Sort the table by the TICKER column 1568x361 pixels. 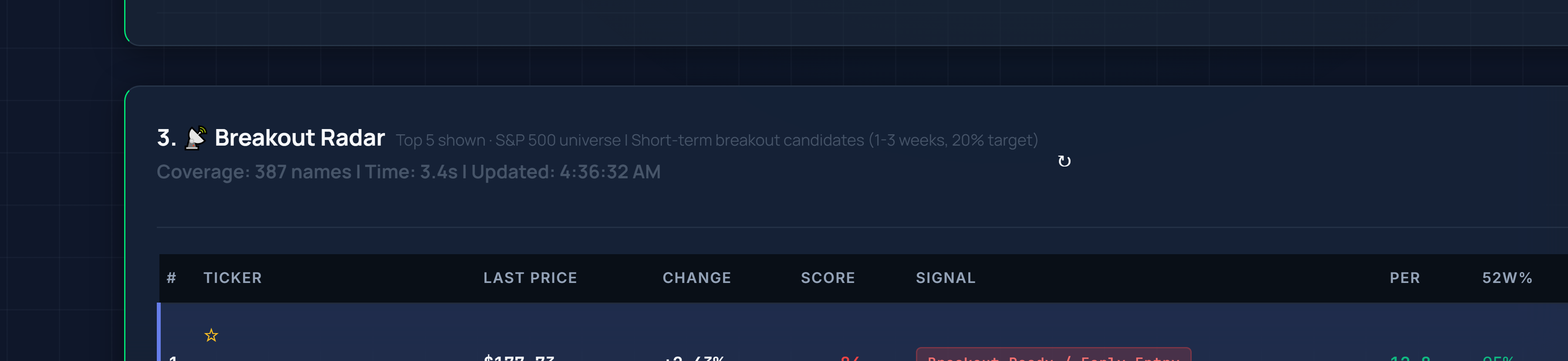pyautogui.click(x=233, y=277)
